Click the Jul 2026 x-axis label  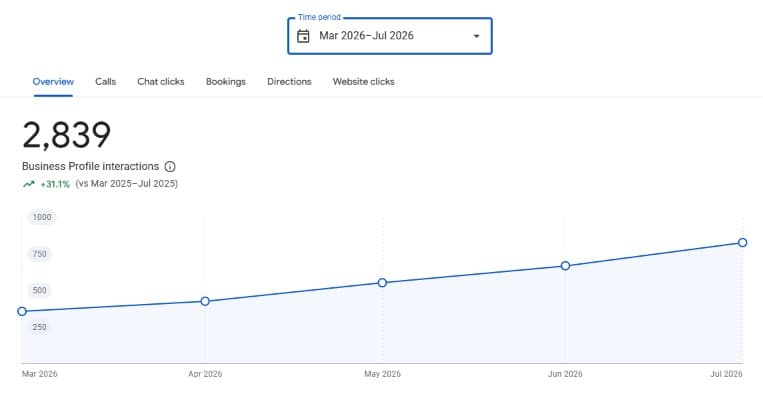coord(727,374)
